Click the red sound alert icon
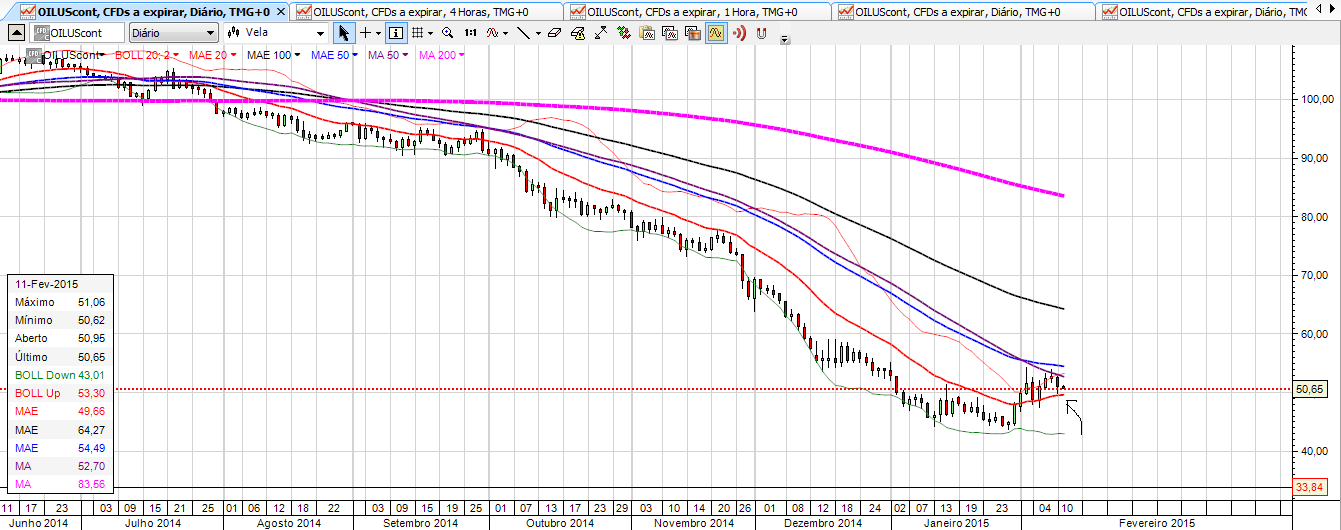The image size is (1341, 530). (739, 33)
